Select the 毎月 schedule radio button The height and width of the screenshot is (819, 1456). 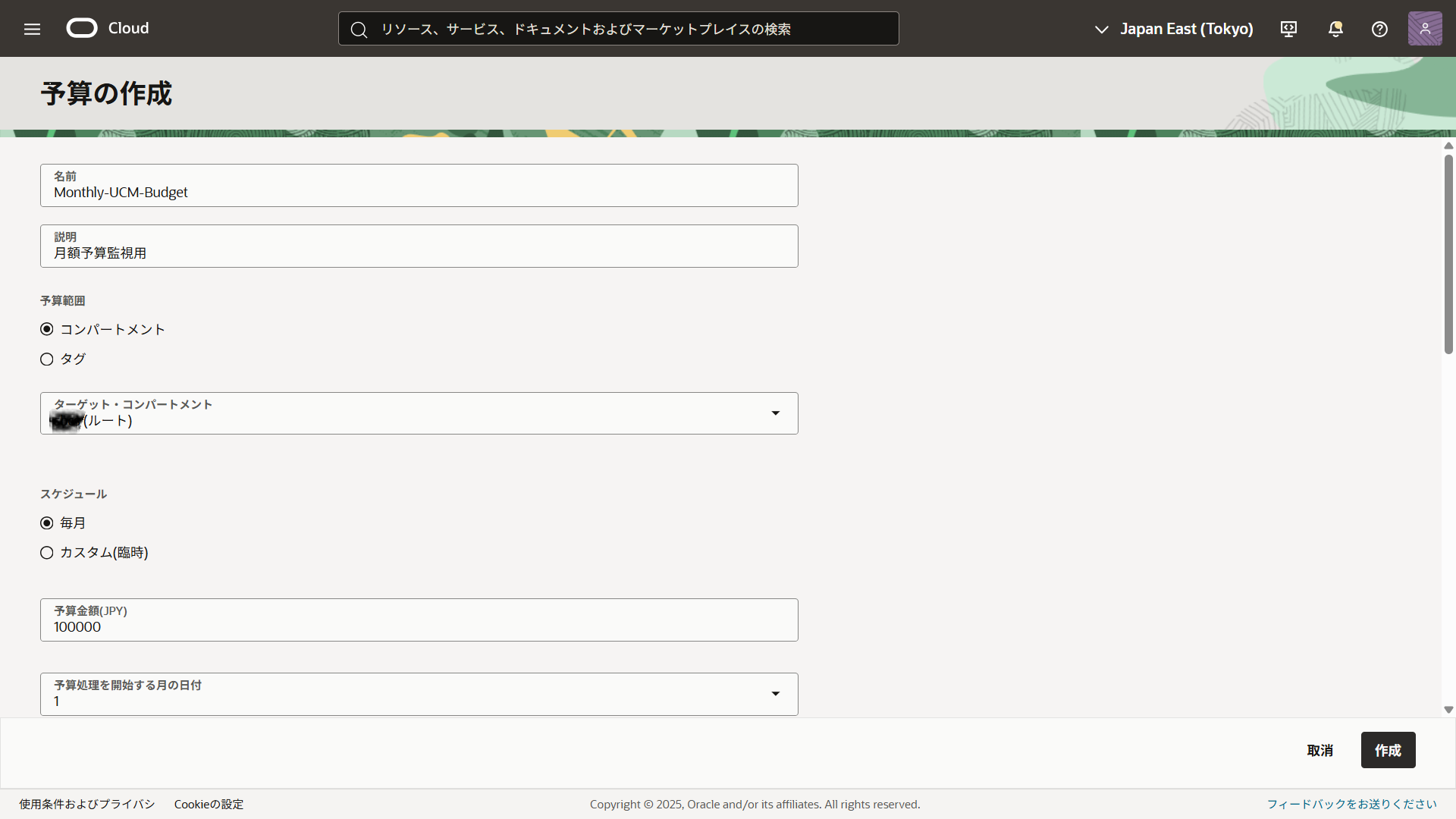(47, 523)
